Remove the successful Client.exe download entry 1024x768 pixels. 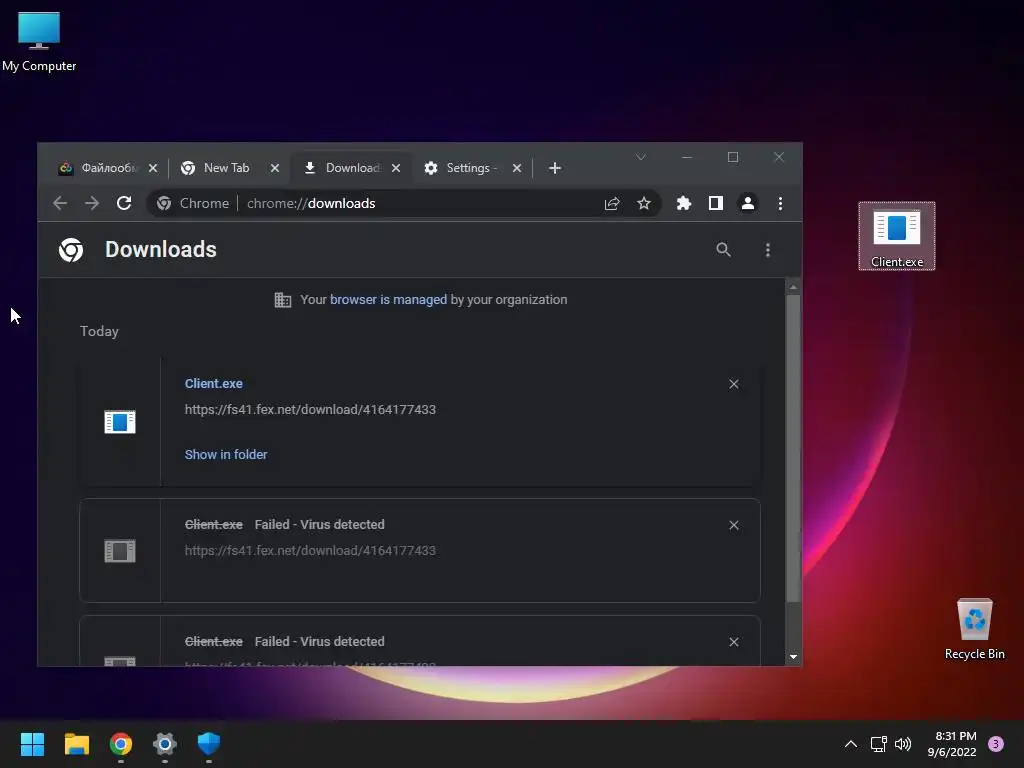click(x=734, y=384)
